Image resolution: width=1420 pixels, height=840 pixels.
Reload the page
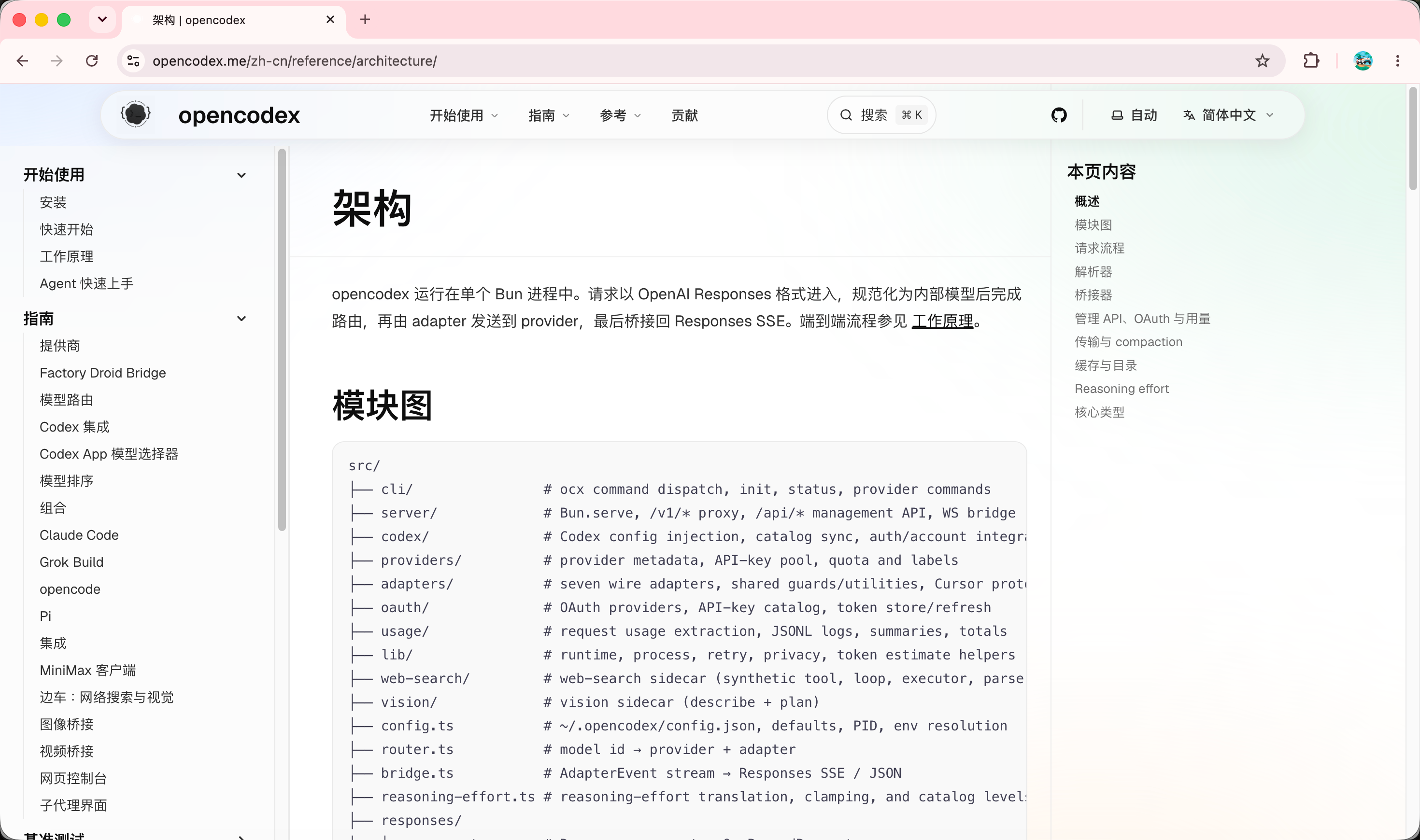(92, 60)
